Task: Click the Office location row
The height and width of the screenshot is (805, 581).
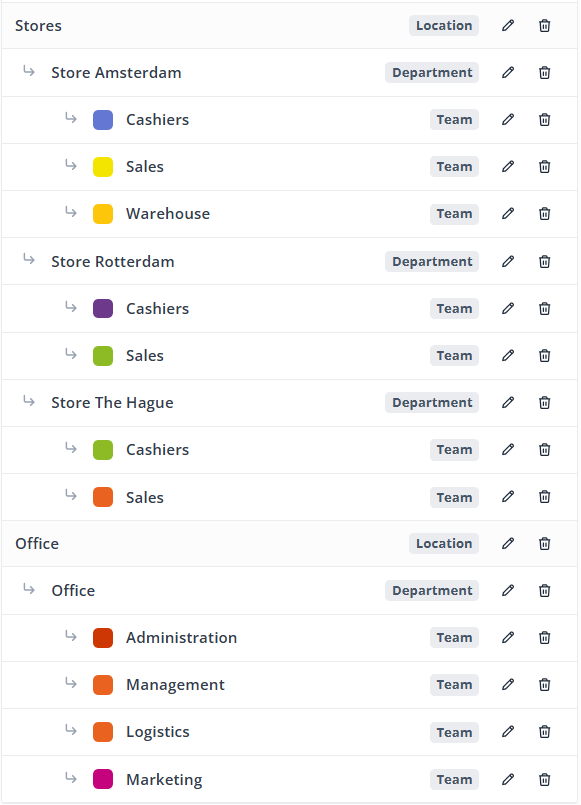Action: (x=37, y=543)
